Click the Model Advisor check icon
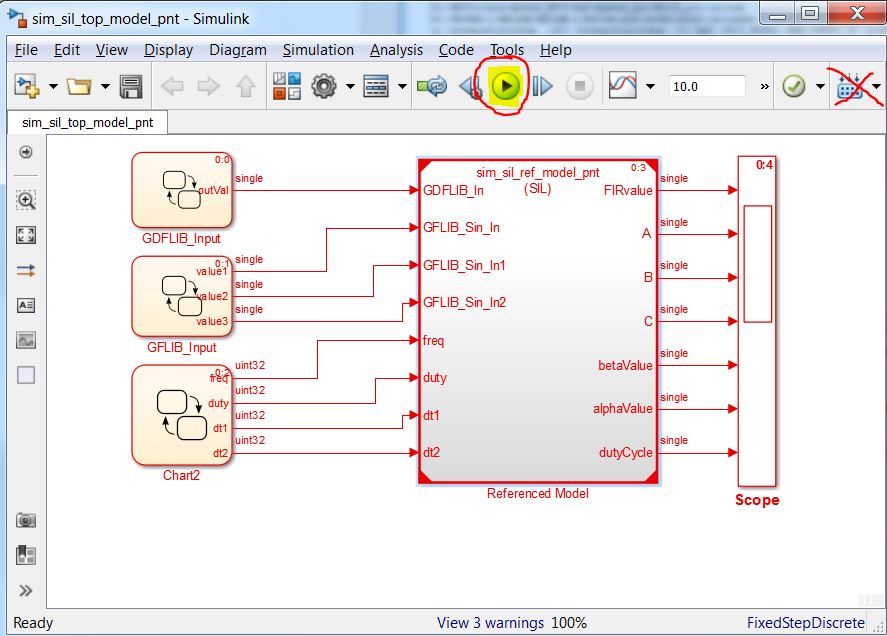Screen dimensions: 887x636 pos(794,87)
